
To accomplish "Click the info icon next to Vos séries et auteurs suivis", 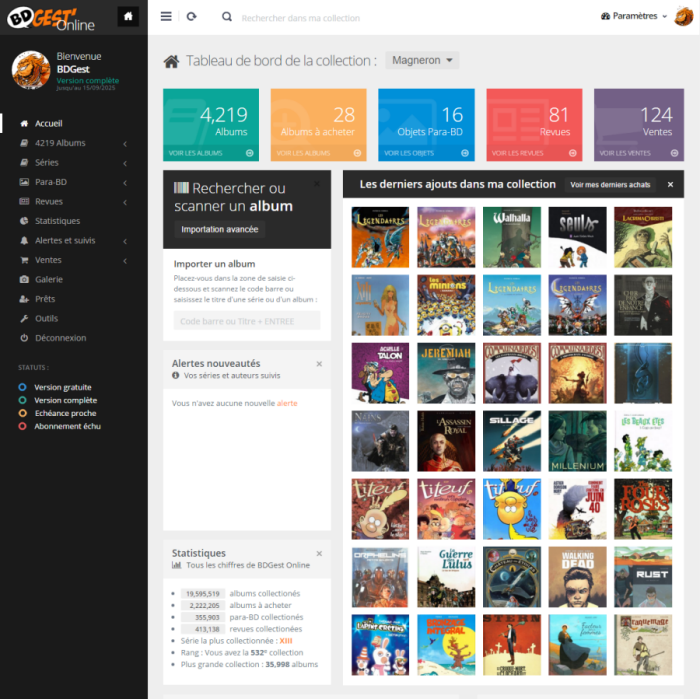I will tap(176, 375).
